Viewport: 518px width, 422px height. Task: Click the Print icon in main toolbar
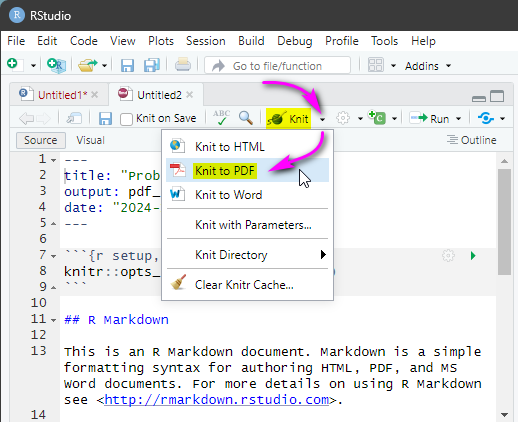(x=183, y=65)
